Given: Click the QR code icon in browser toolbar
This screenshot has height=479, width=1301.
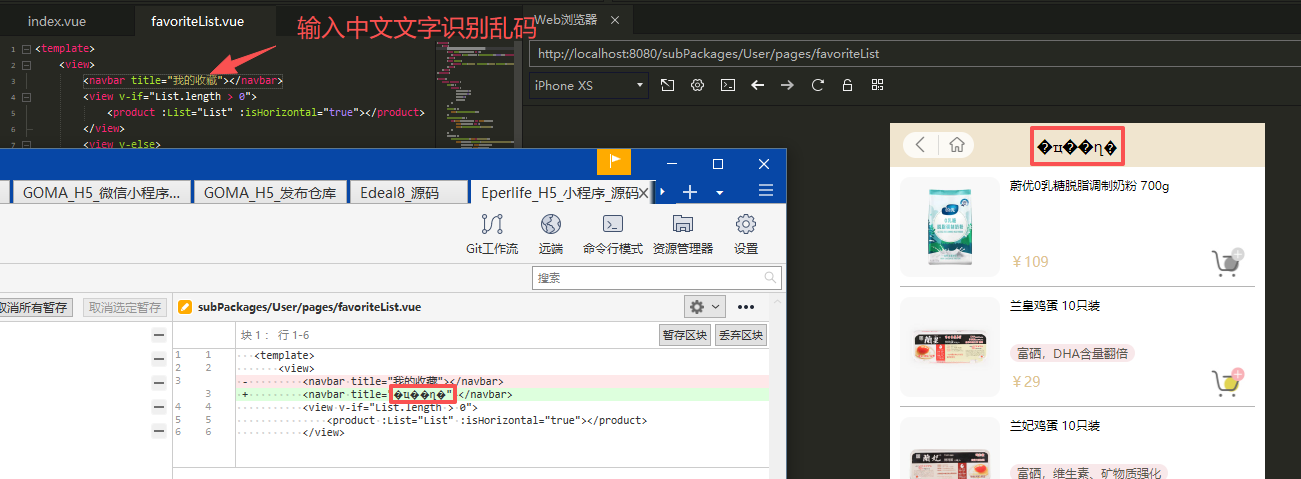Looking at the screenshot, I should pos(877,85).
